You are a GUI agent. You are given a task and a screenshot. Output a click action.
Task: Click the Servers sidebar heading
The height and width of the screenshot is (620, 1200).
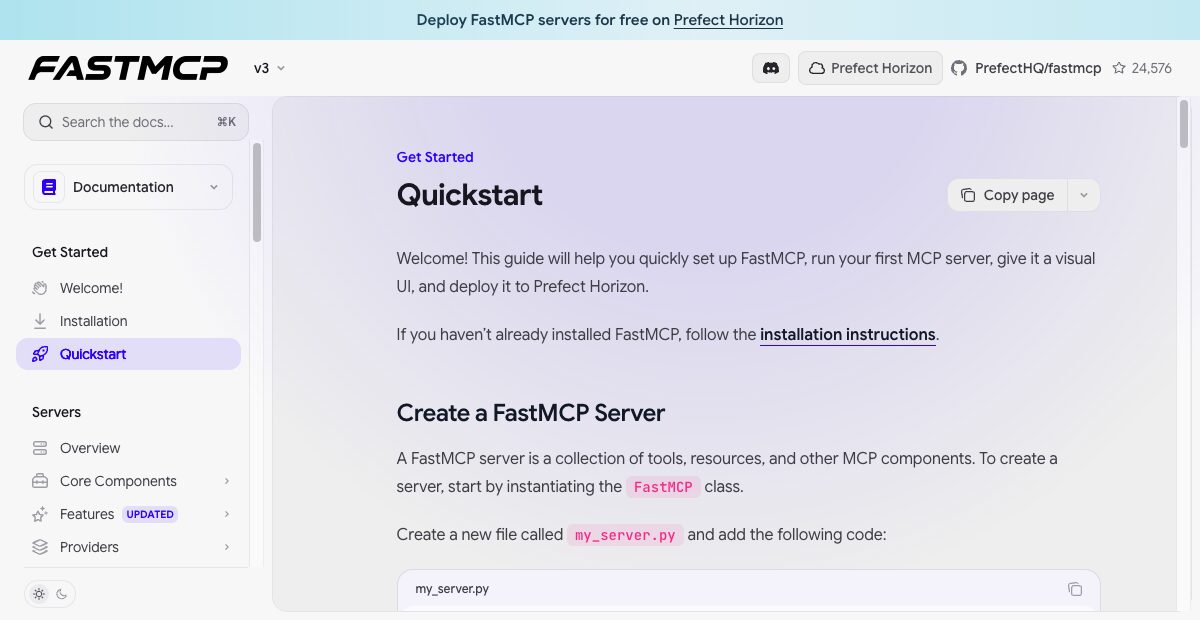pyautogui.click(x=56, y=412)
